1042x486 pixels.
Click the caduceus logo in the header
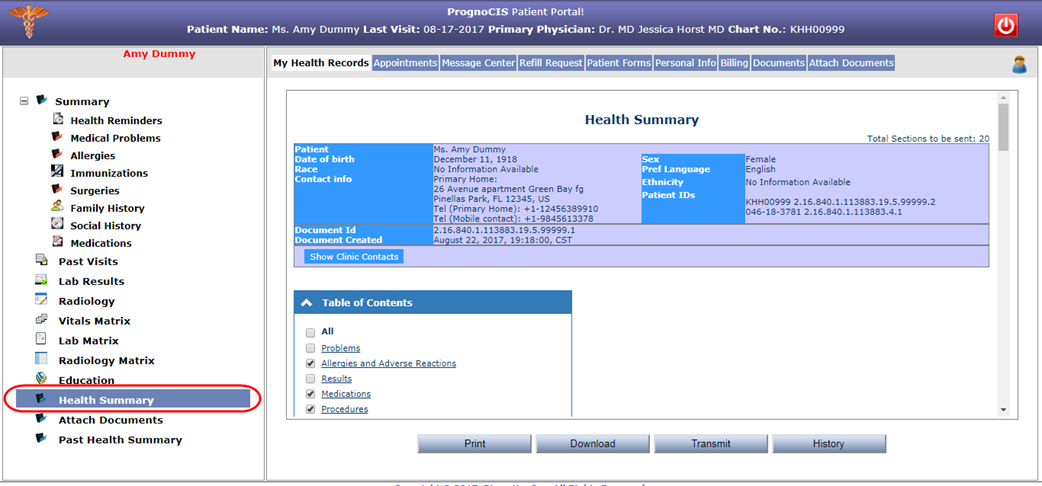tap(29, 21)
